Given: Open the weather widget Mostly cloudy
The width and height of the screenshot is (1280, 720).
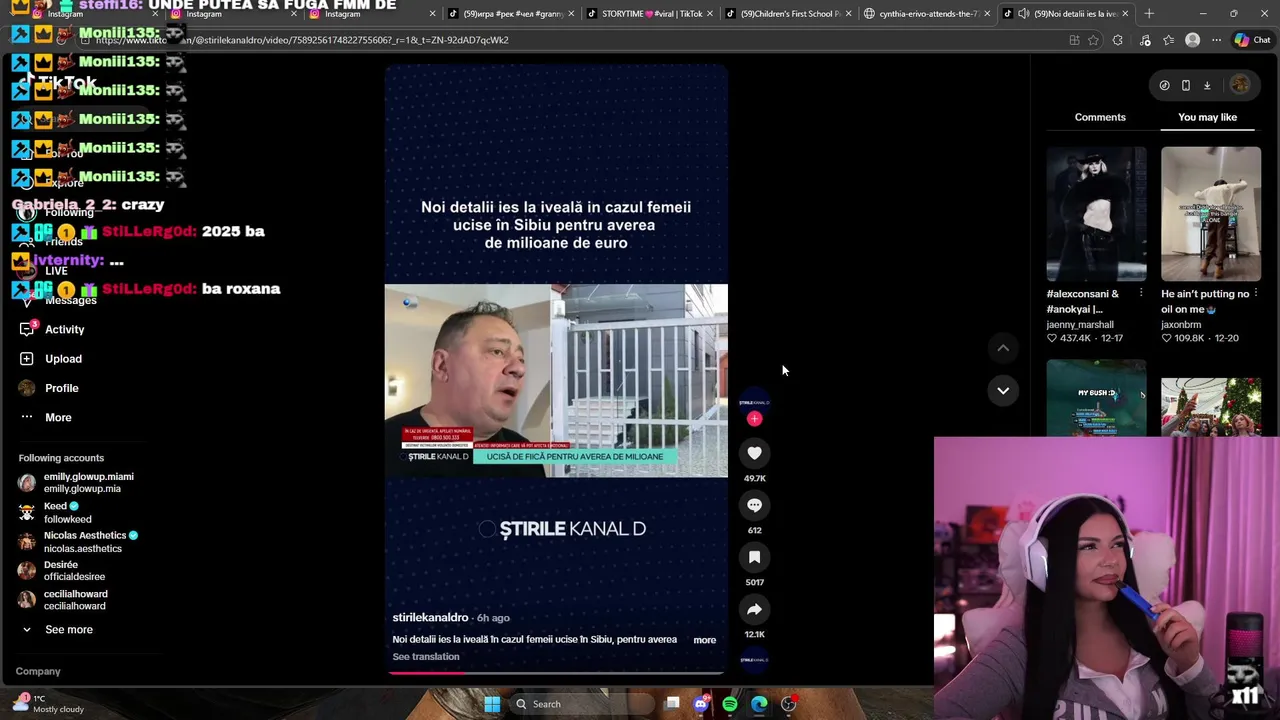Looking at the screenshot, I should point(48,704).
